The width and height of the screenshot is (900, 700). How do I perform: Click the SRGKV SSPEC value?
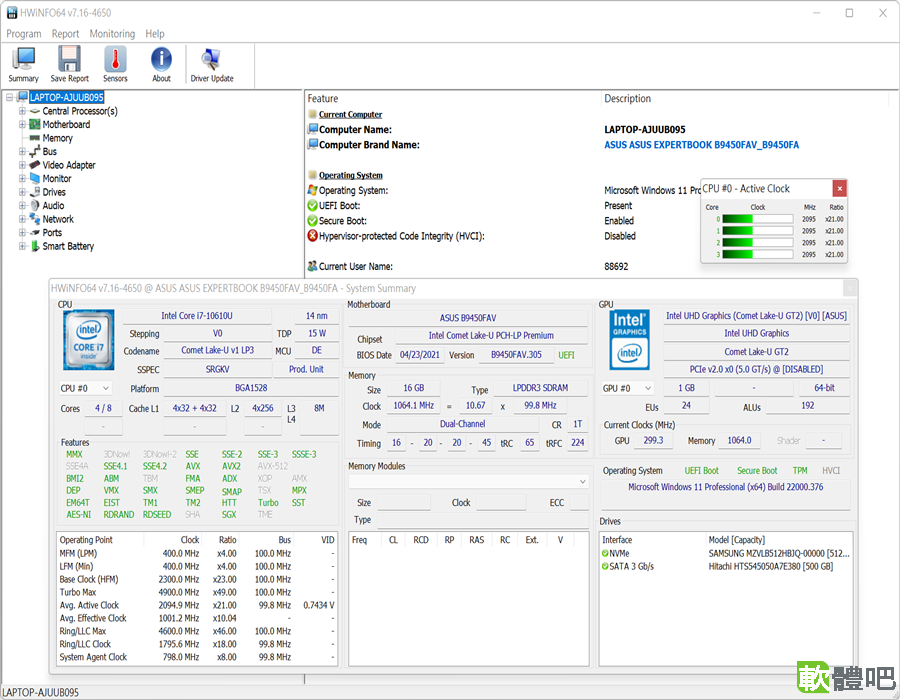coord(218,370)
